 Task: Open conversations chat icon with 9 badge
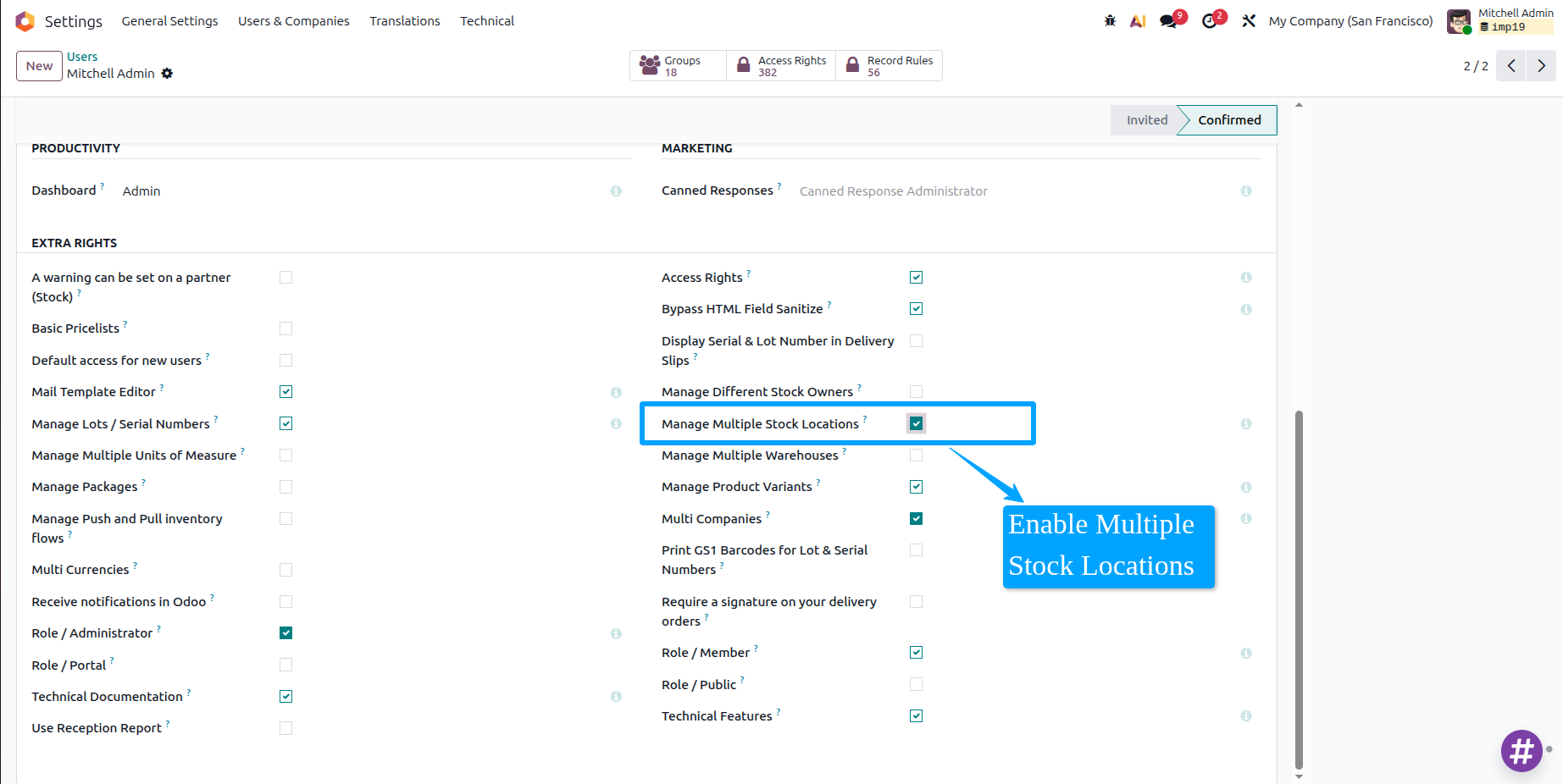[1170, 21]
